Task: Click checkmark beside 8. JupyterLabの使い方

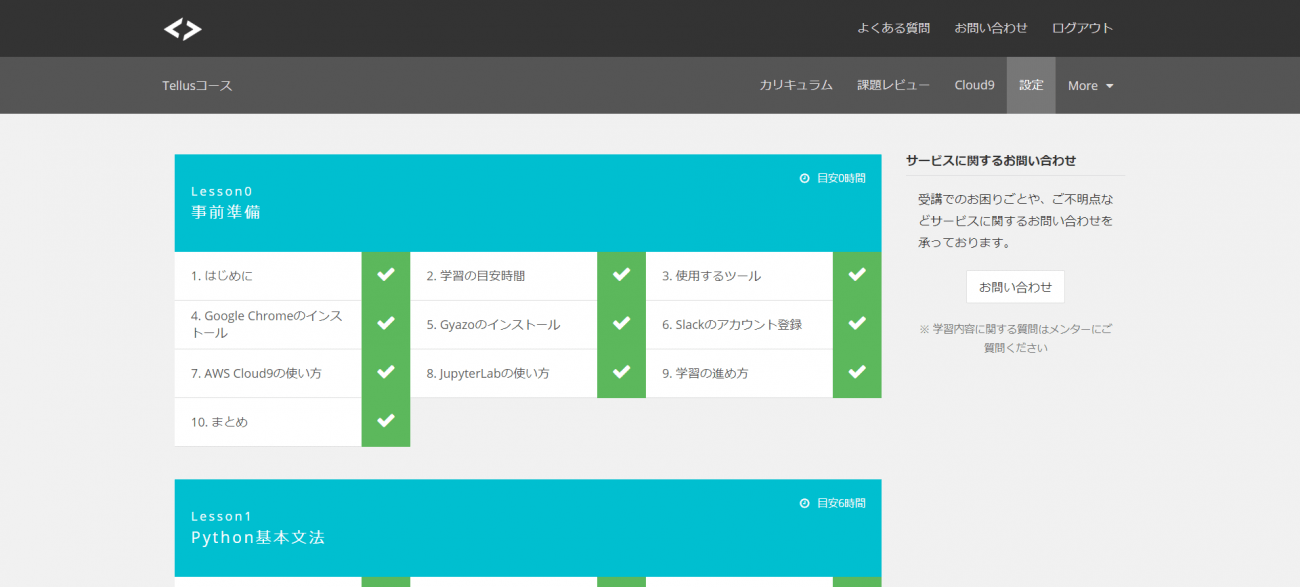Action: pos(621,372)
